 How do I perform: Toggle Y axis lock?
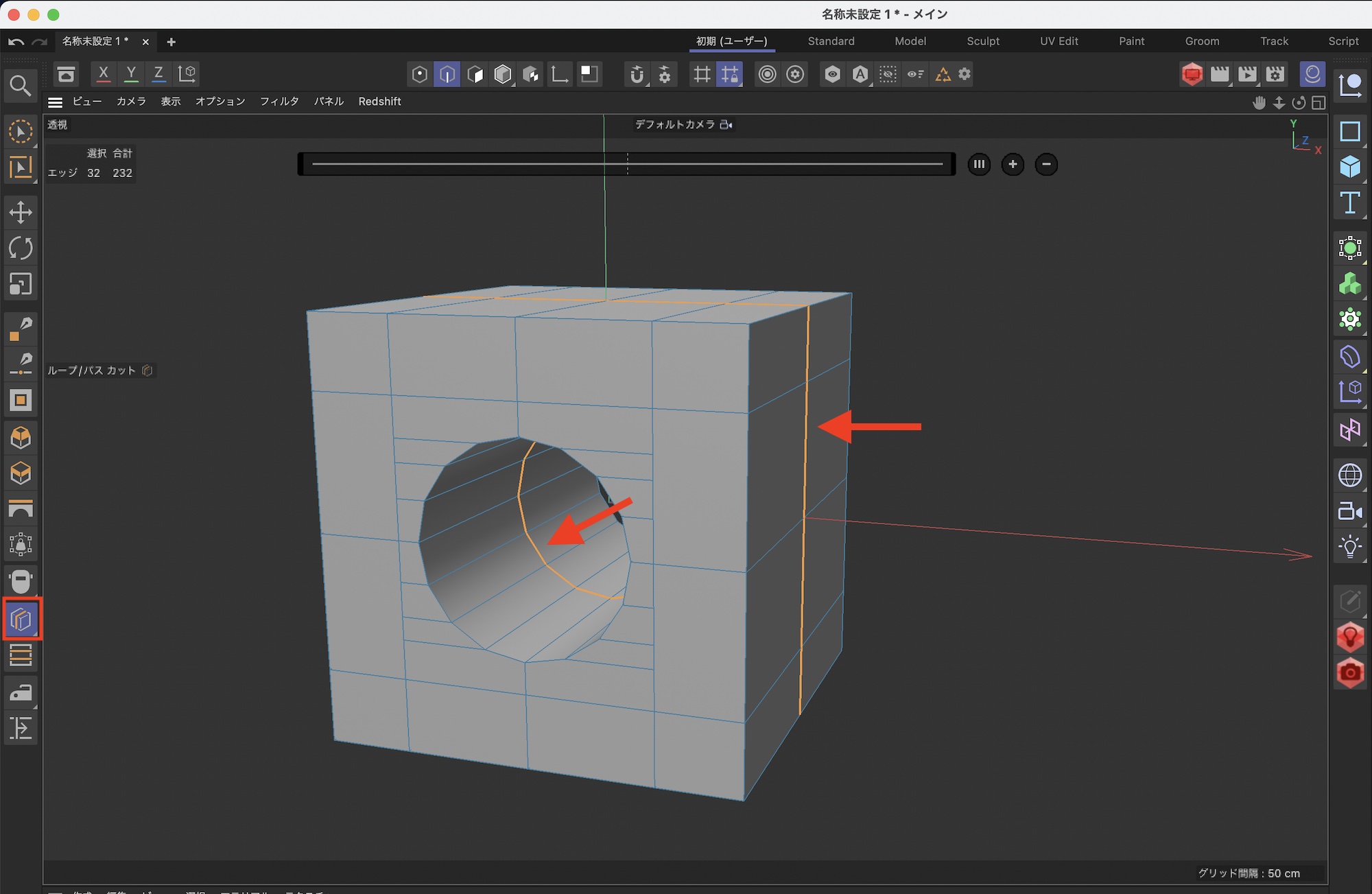[131, 73]
